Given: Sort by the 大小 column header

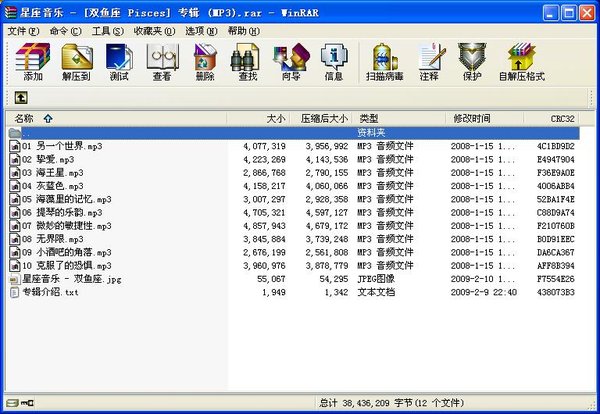Looking at the screenshot, I should pos(258,119).
